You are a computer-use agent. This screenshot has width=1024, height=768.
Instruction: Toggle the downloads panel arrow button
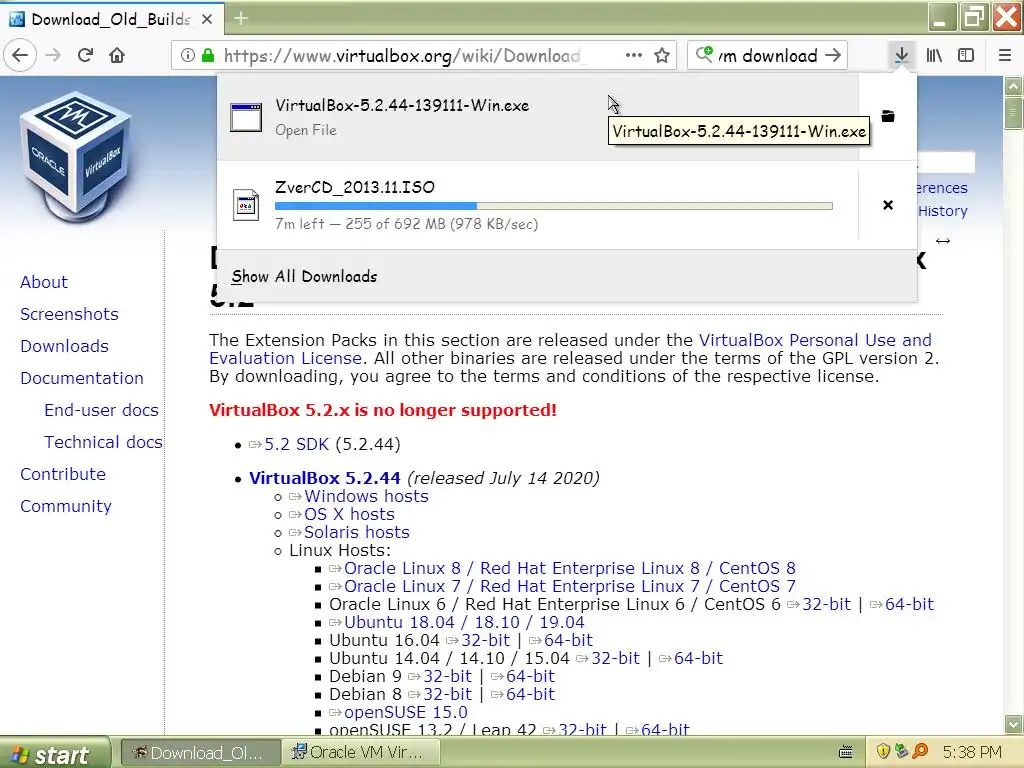(901, 56)
